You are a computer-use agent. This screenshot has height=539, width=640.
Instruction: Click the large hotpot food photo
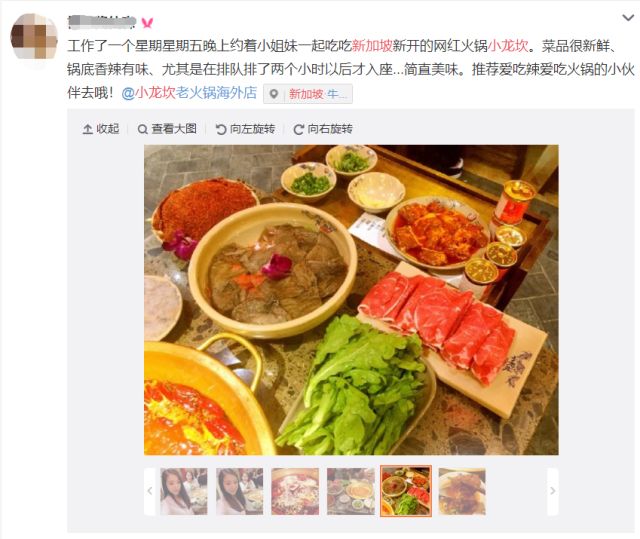pyautogui.click(x=351, y=300)
